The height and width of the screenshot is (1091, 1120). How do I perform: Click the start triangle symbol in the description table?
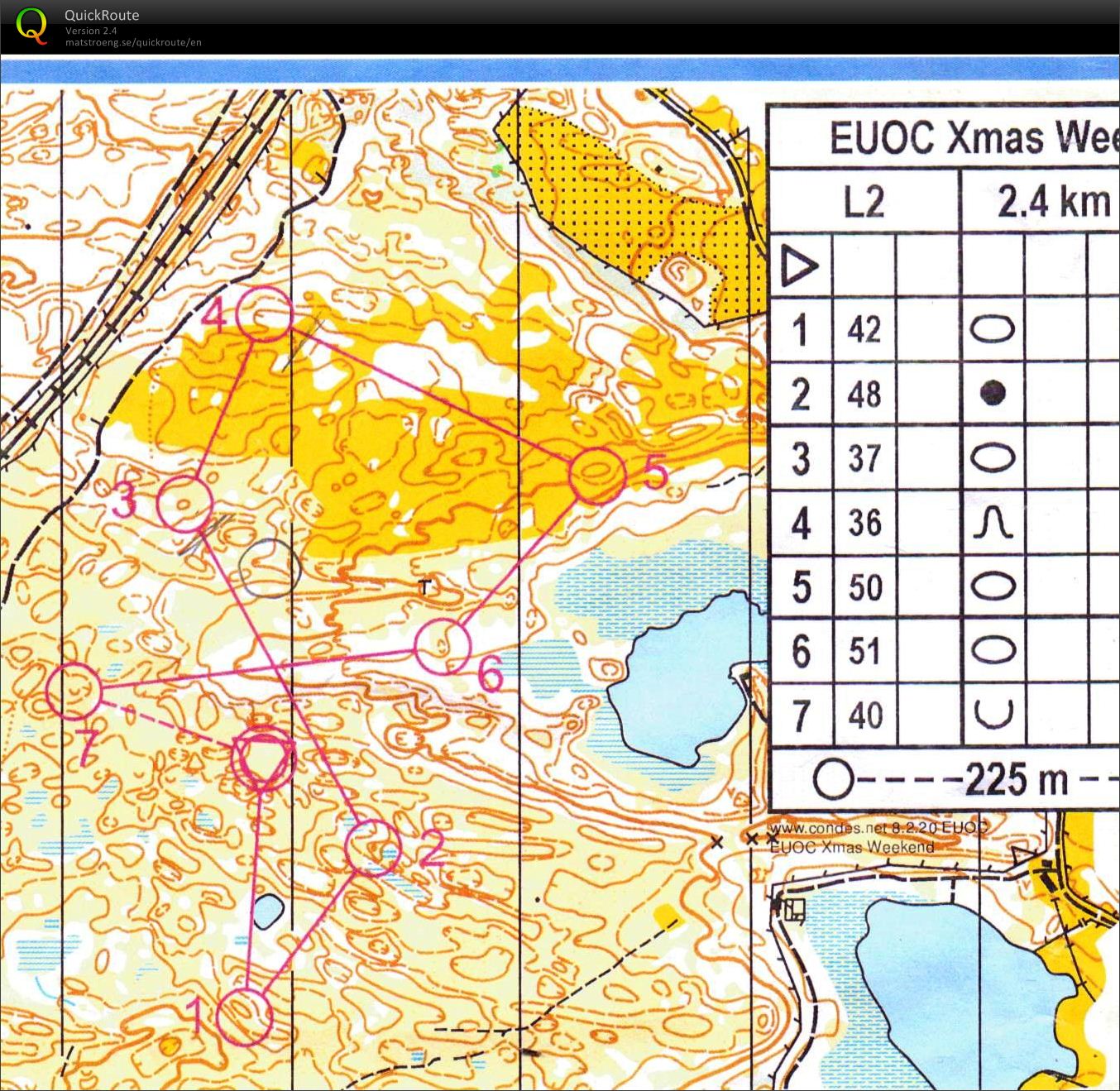pos(798,266)
